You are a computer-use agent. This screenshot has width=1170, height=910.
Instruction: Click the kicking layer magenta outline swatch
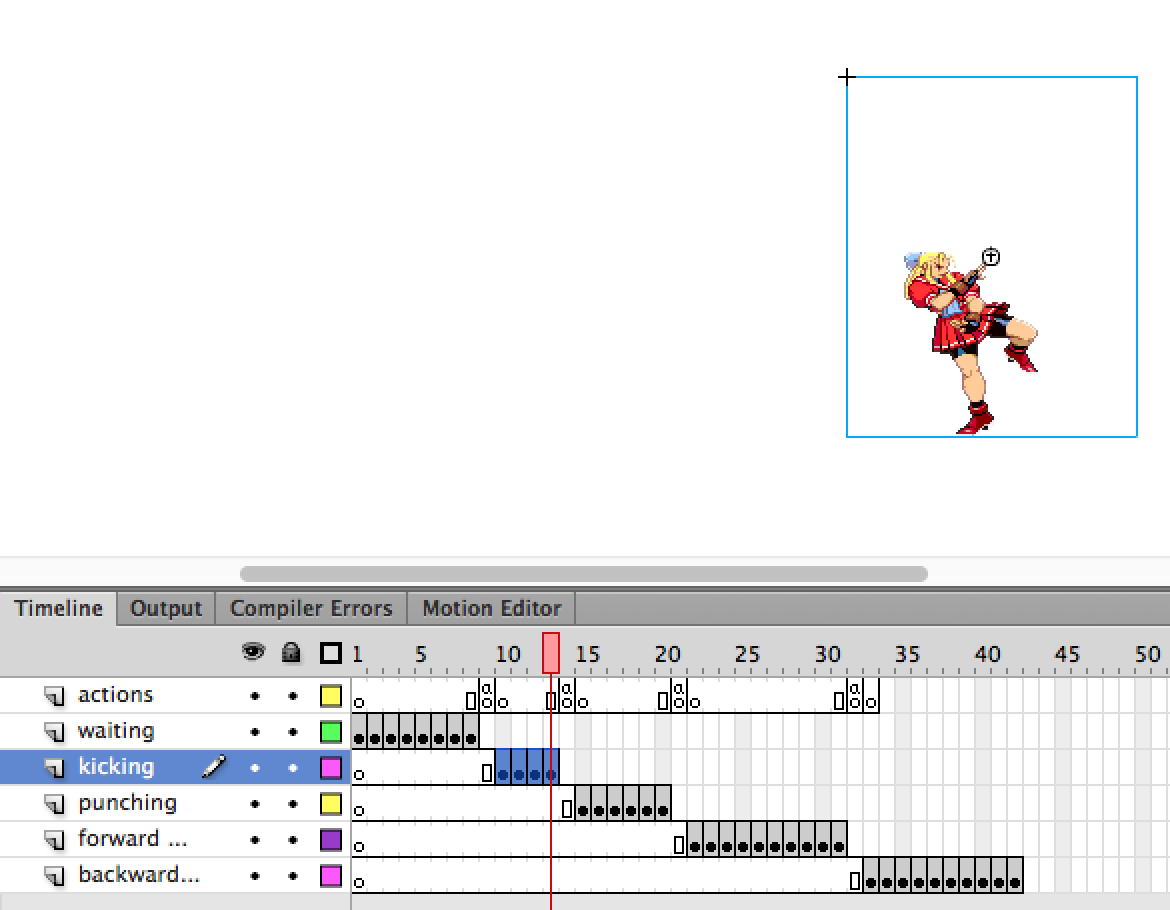pos(331,768)
